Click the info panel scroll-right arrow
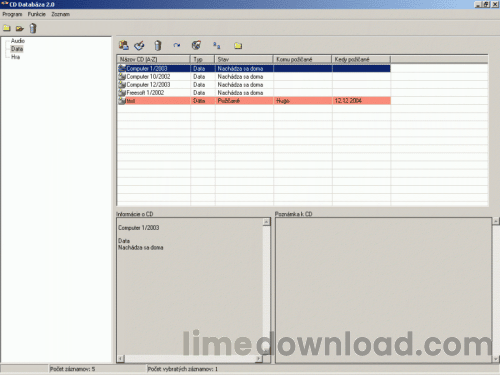 pos(259,359)
